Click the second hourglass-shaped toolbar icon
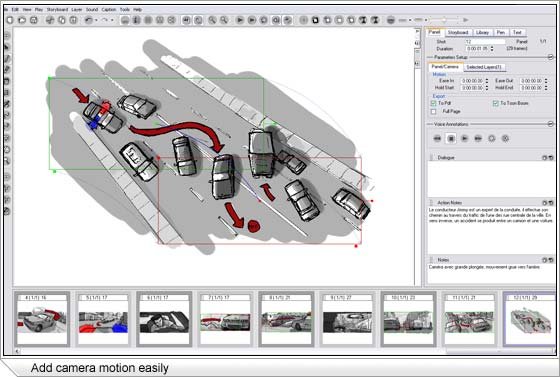The image size is (560, 377). 375,20
